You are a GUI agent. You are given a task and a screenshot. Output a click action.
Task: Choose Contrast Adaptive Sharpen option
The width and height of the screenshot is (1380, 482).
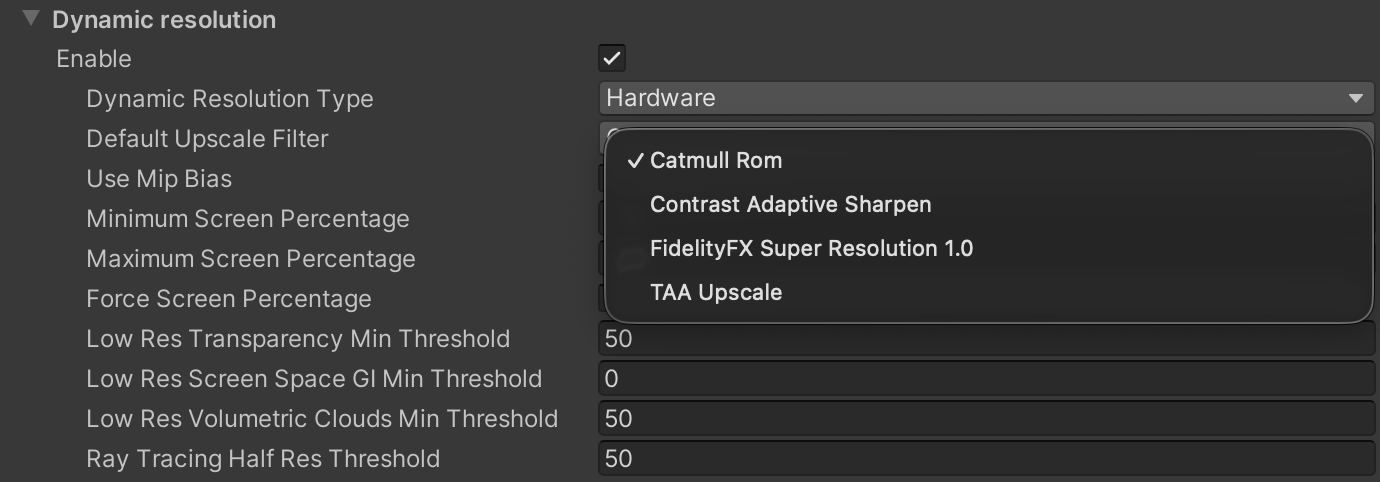(x=790, y=205)
